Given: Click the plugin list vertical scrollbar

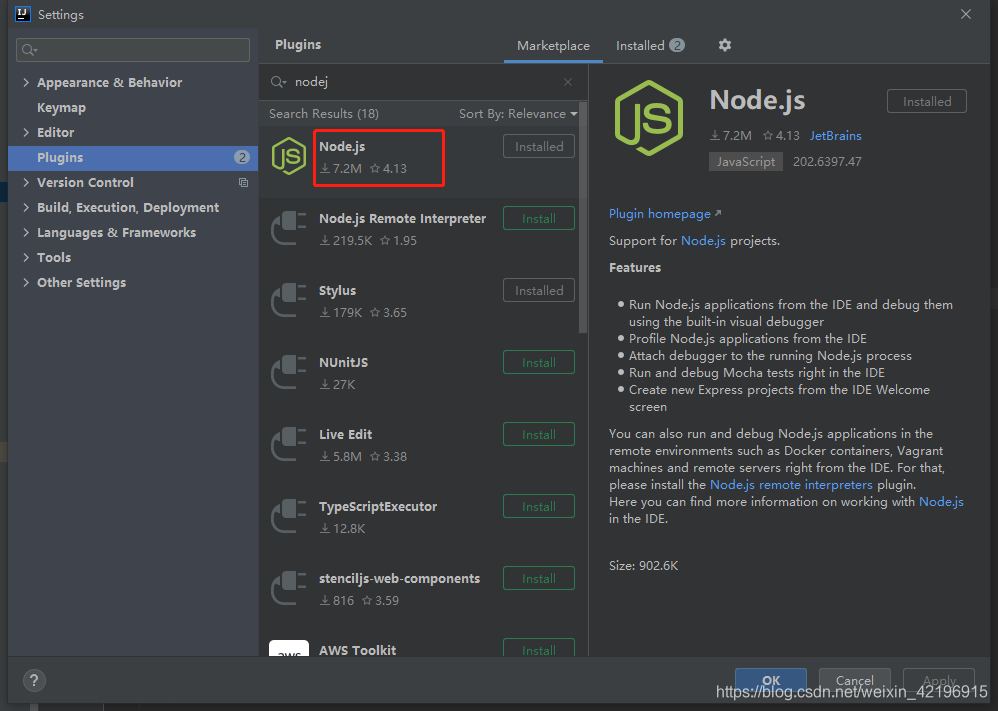Looking at the screenshot, I should (583, 218).
